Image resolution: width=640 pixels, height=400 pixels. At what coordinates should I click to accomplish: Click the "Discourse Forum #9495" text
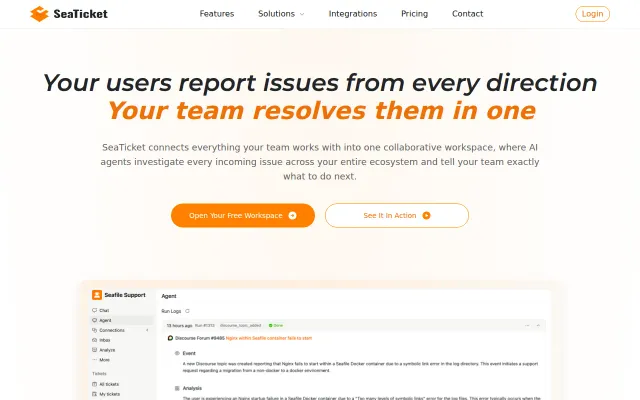200,338
